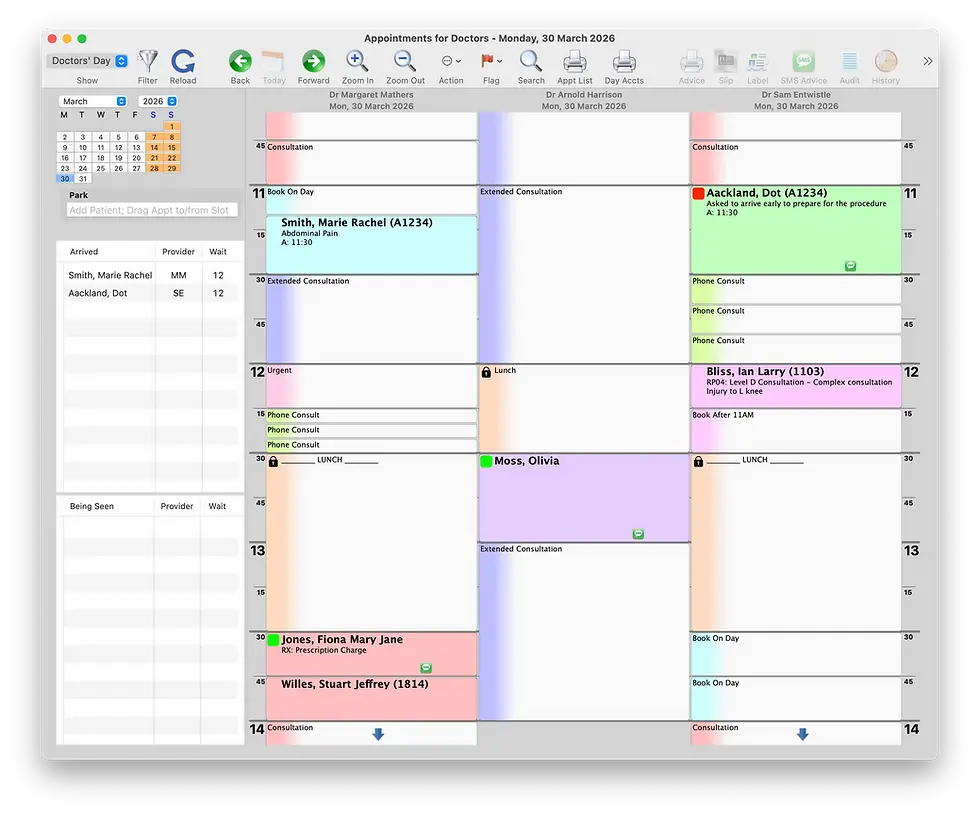
Task: Open Search with the magnifier icon
Action: 531,61
